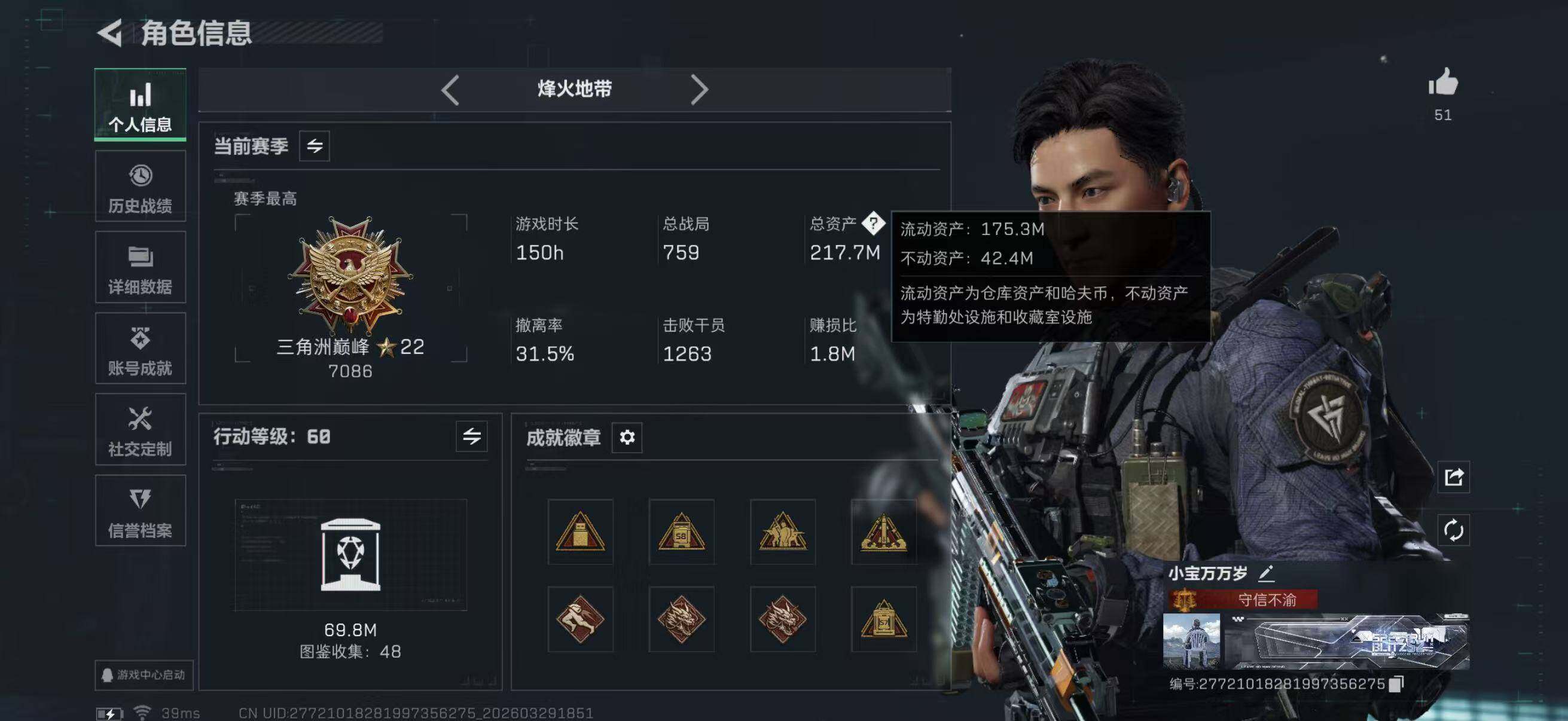Open the 历史战绩 tab
This screenshot has height=721, width=1568.
coord(140,187)
